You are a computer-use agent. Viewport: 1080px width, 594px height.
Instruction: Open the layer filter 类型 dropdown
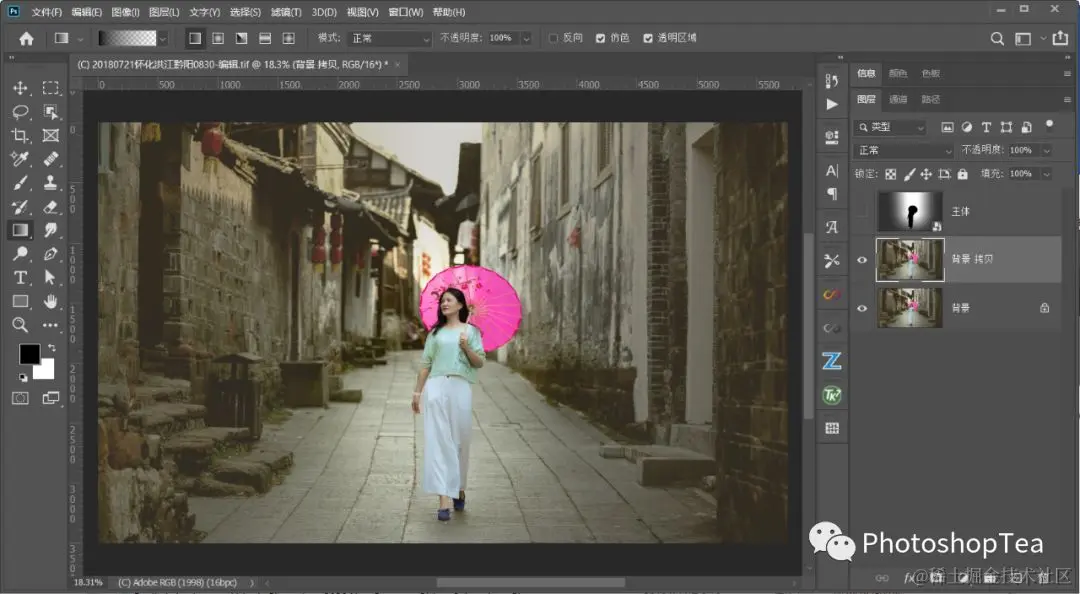[891, 127]
